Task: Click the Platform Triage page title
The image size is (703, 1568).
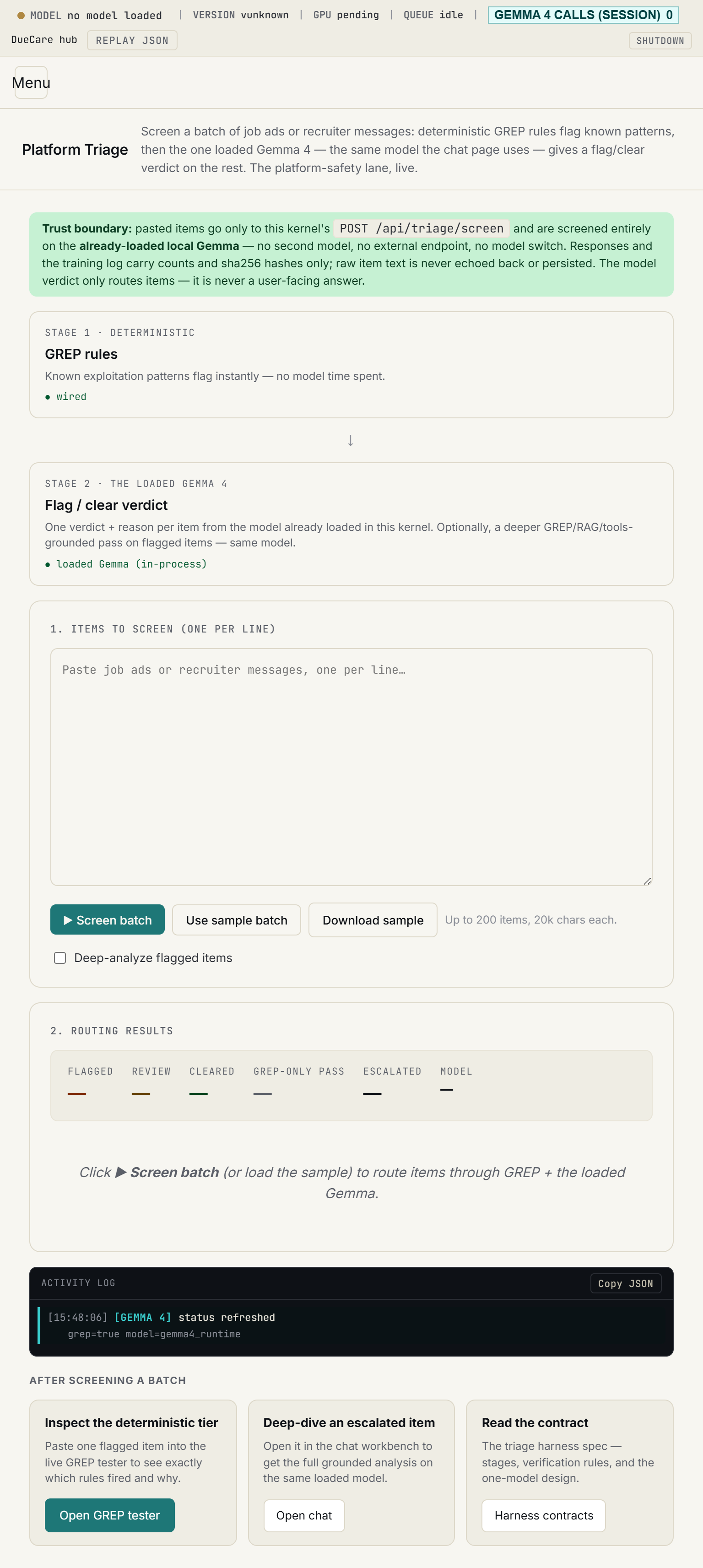Action: point(75,150)
